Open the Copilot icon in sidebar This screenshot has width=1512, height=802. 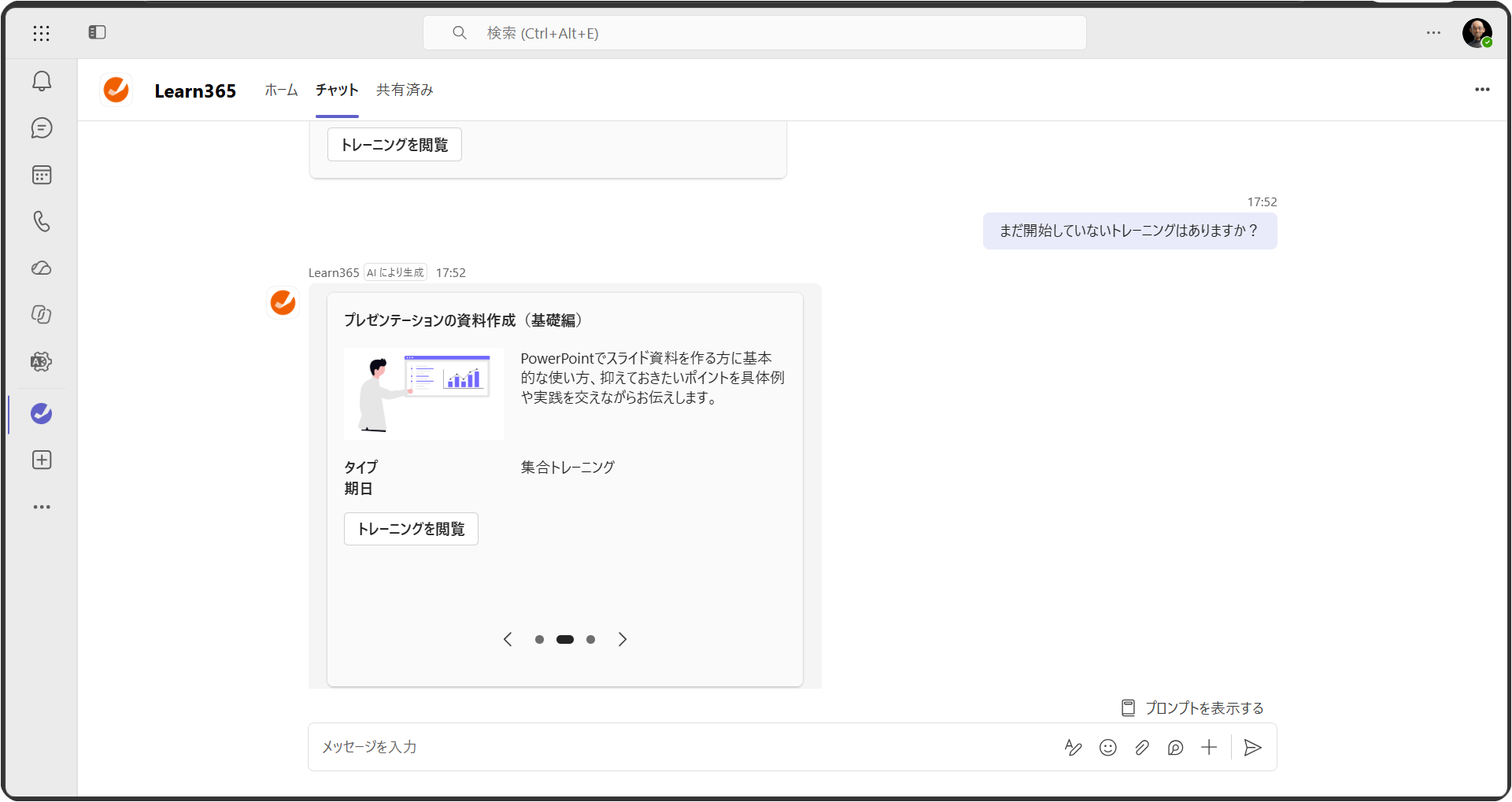[42, 315]
